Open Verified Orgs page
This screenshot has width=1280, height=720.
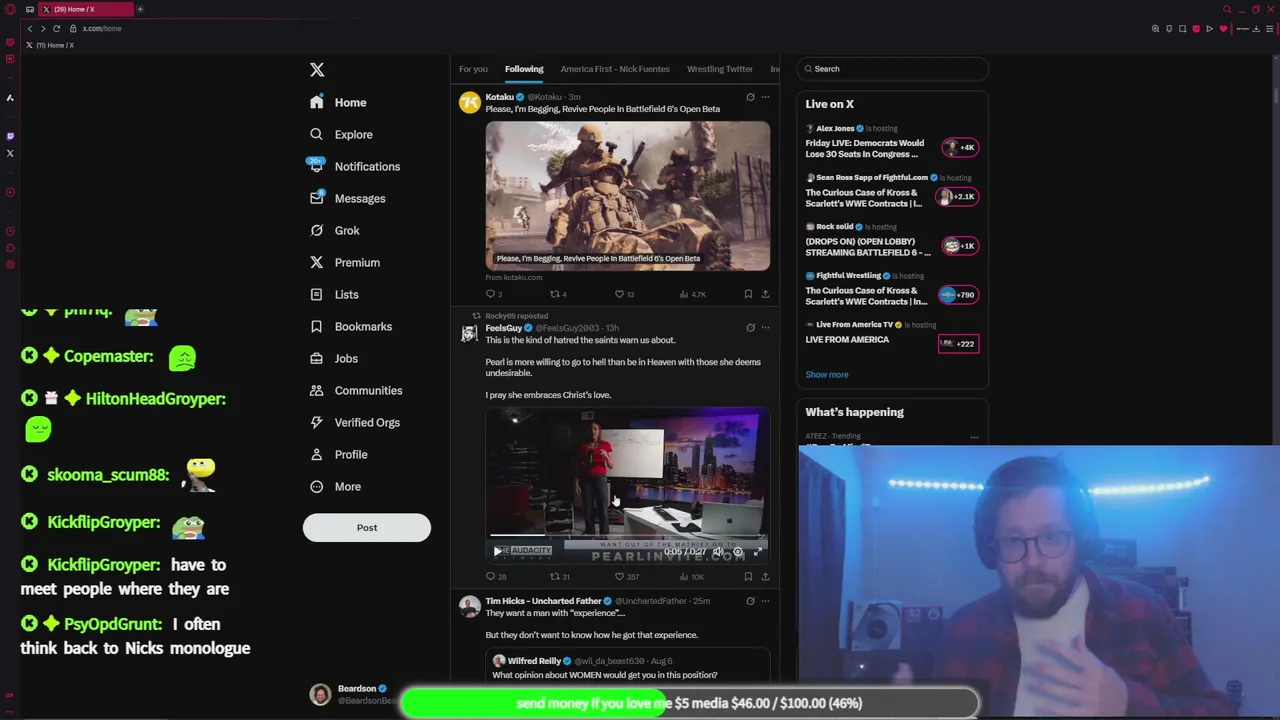(355, 422)
